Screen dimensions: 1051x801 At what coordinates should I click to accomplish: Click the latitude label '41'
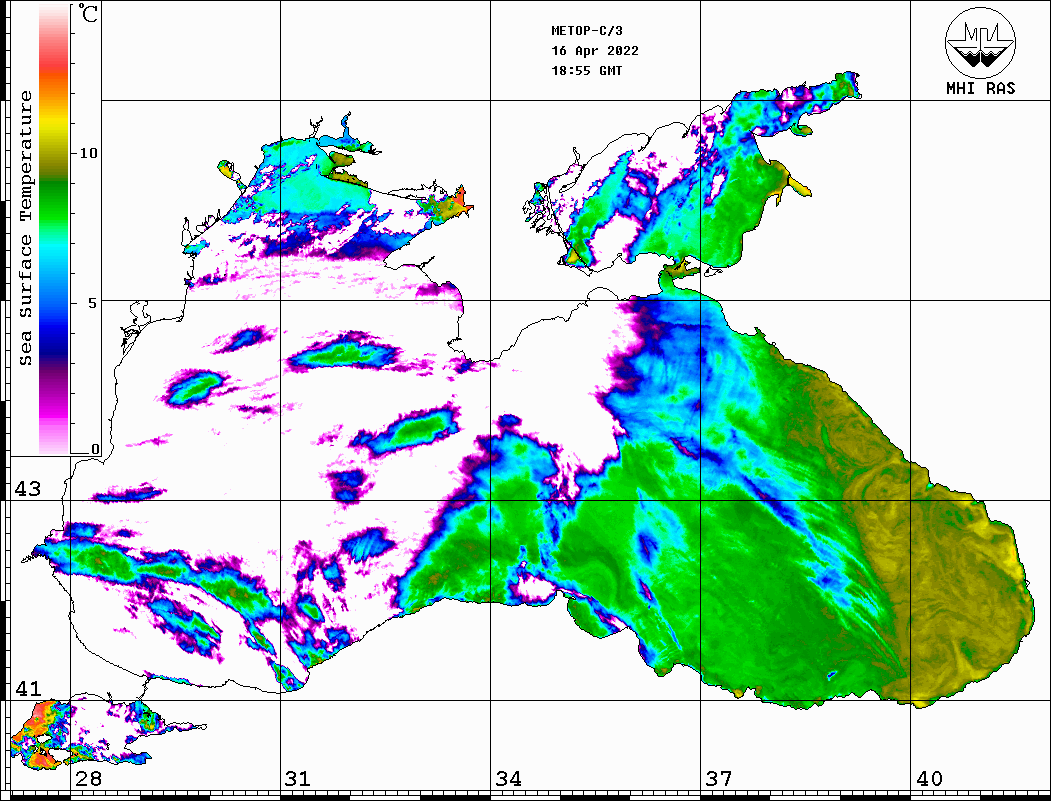coord(27,689)
